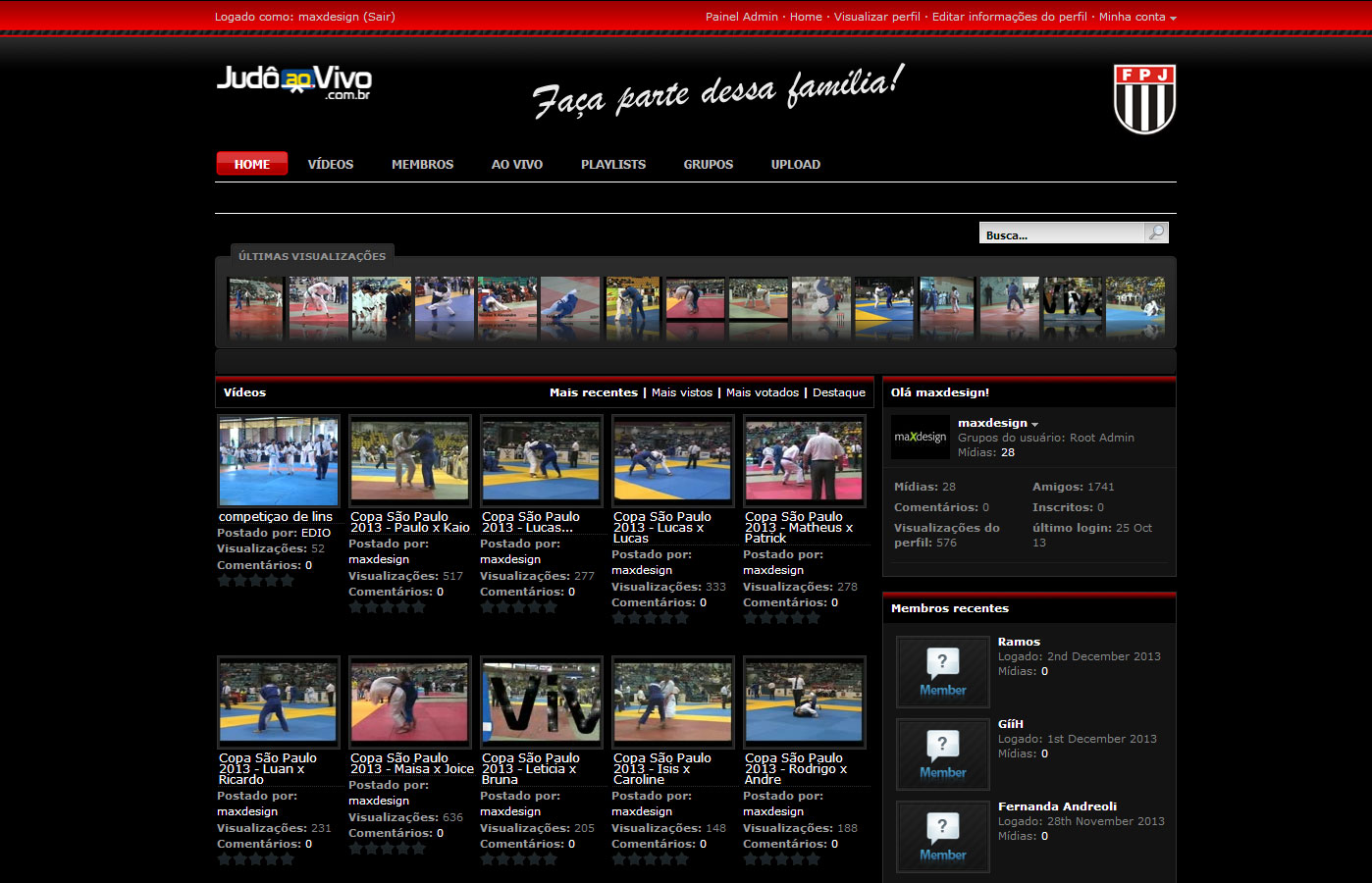Expand the maxdesign user menu arrow

pyautogui.click(x=1034, y=424)
